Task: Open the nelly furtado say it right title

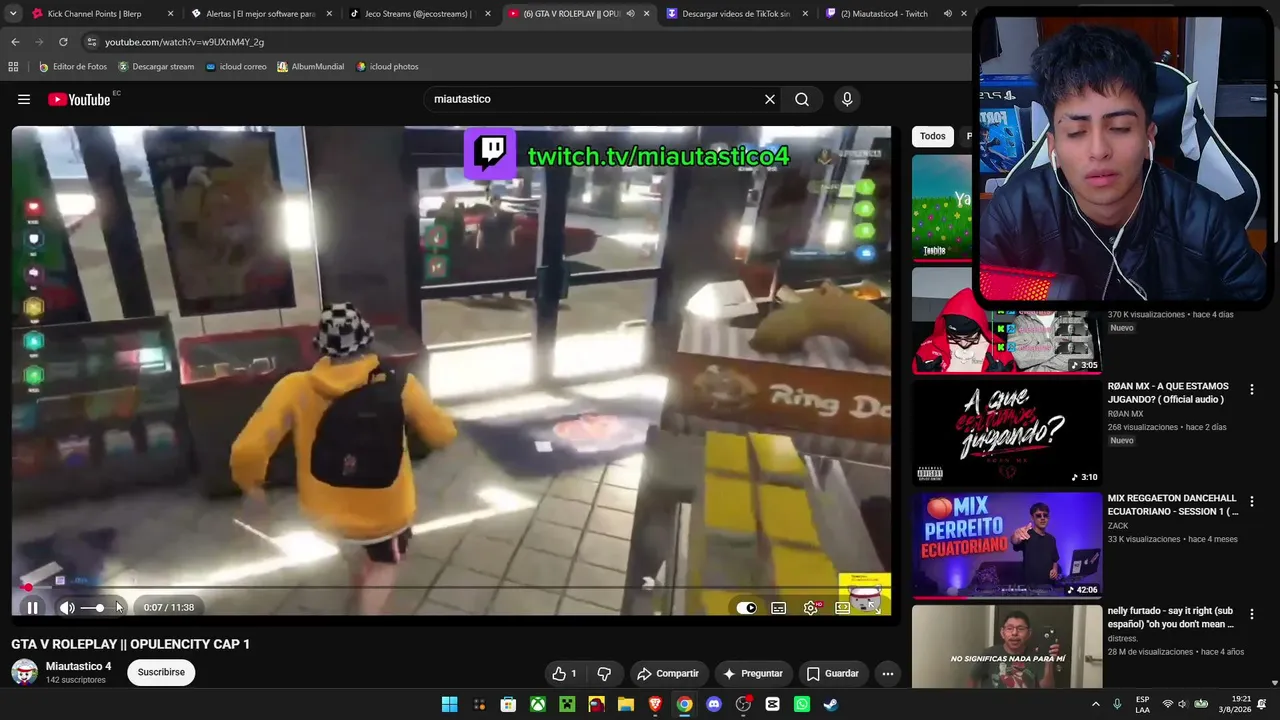Action: (x=1171, y=618)
